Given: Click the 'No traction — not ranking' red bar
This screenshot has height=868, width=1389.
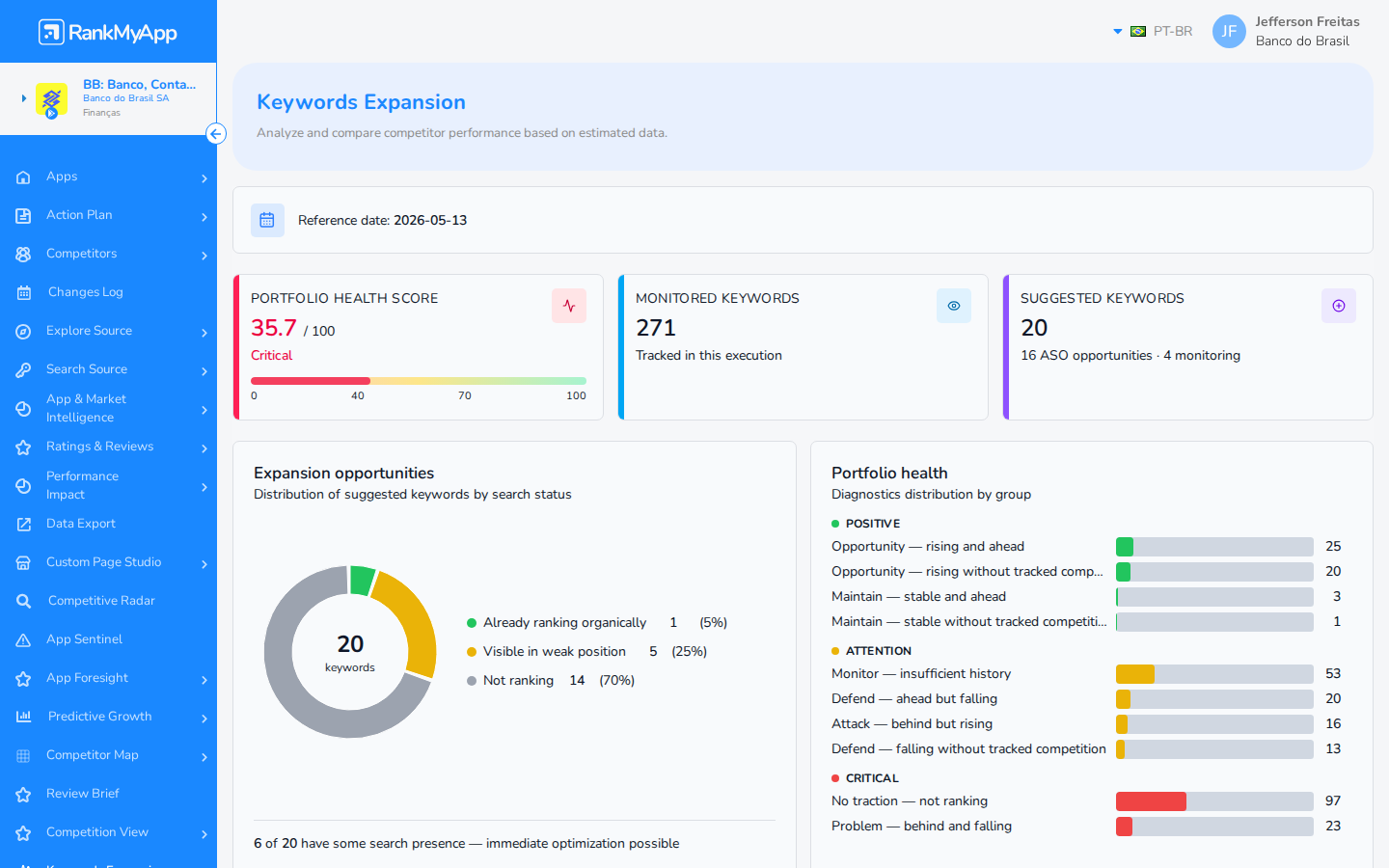Looking at the screenshot, I should pos(1151,801).
